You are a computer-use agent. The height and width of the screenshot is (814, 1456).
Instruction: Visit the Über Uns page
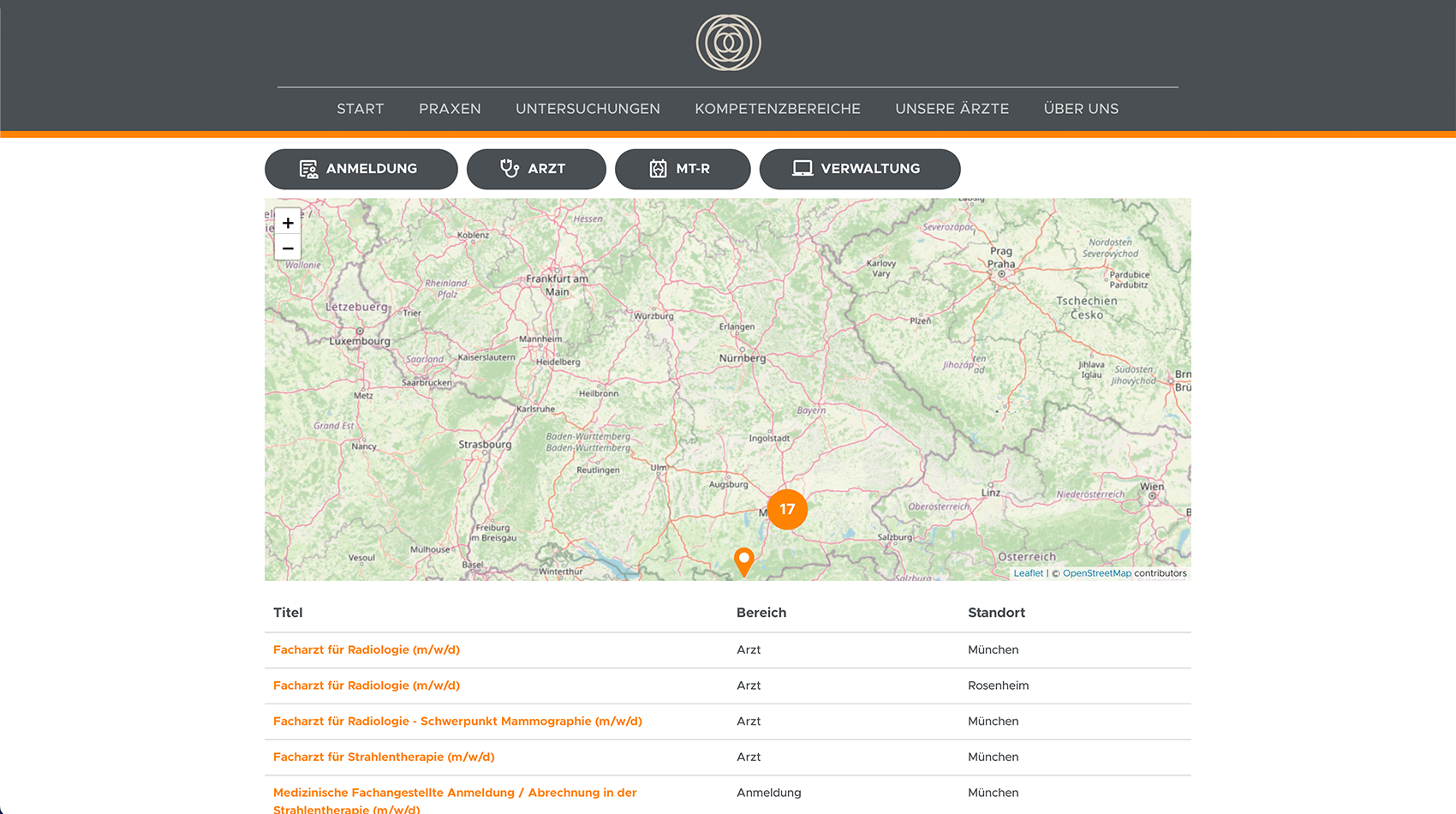click(1081, 109)
